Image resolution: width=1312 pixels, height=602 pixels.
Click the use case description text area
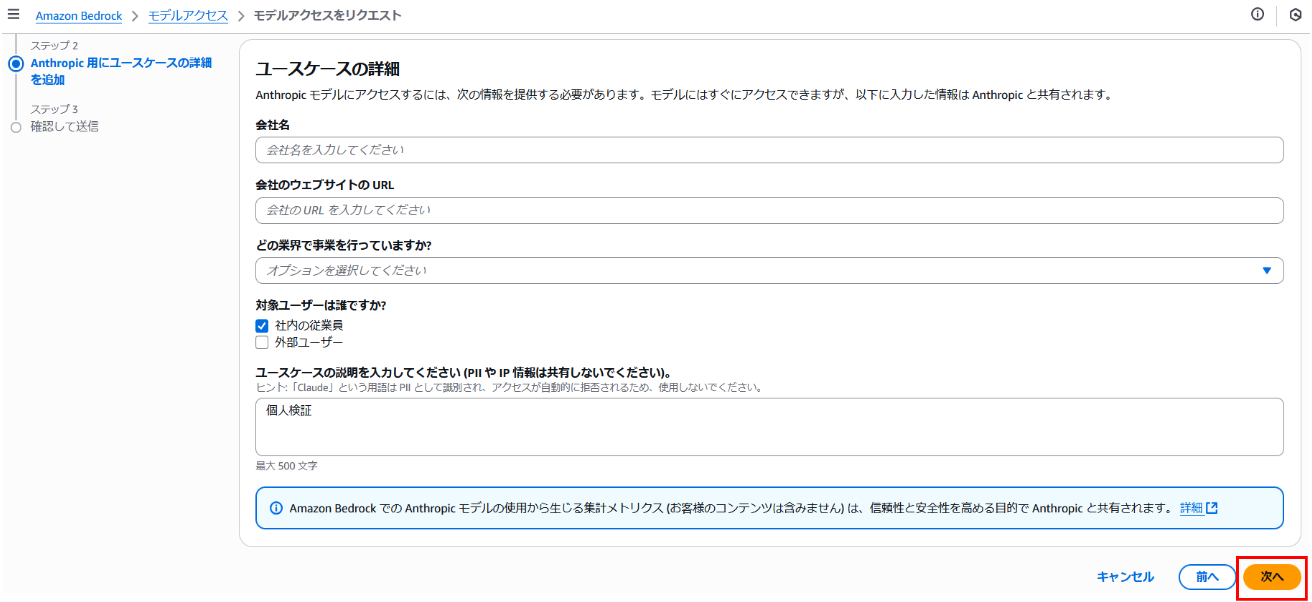pos(769,427)
